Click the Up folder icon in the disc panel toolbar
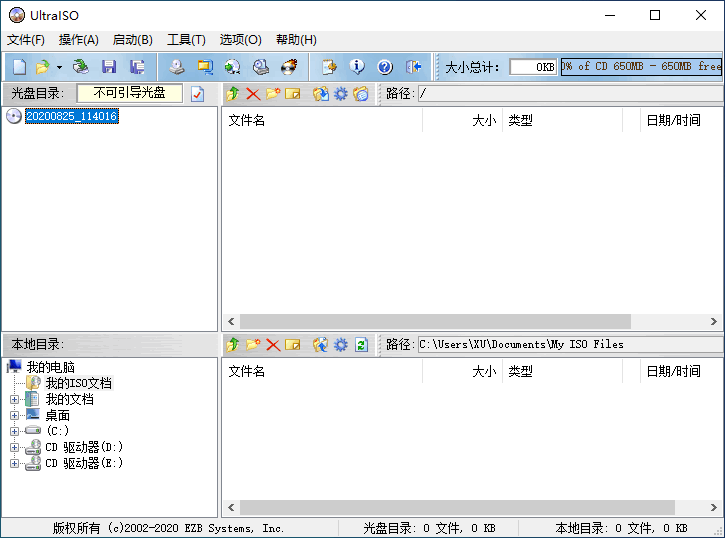This screenshot has height=538, width=725. coord(233,94)
